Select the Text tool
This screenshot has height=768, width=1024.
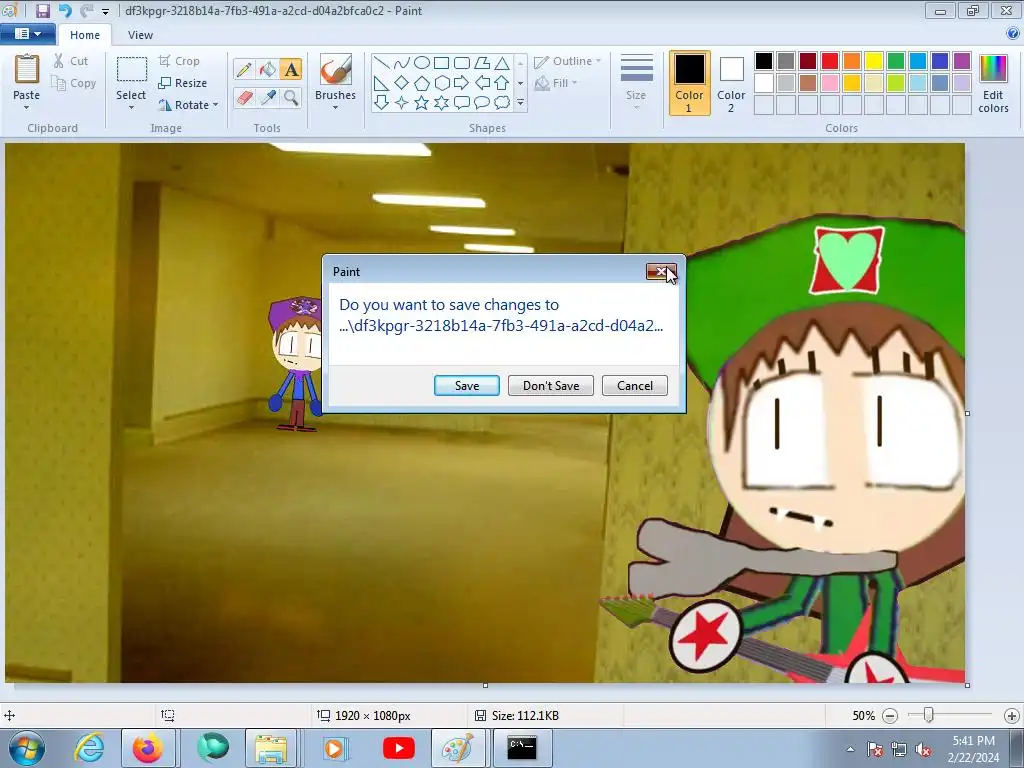(x=291, y=69)
